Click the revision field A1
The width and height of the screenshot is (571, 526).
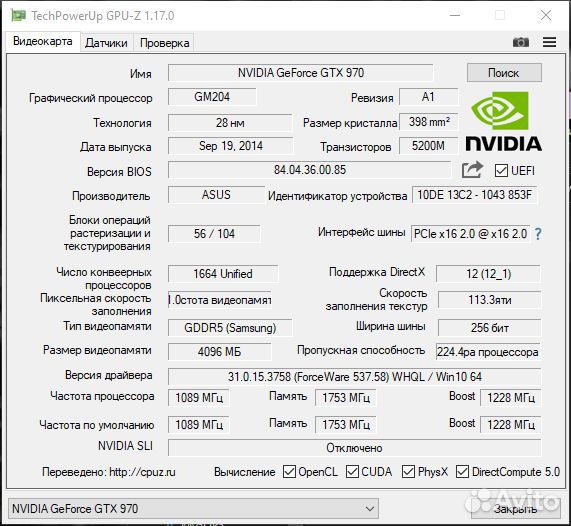point(428,97)
